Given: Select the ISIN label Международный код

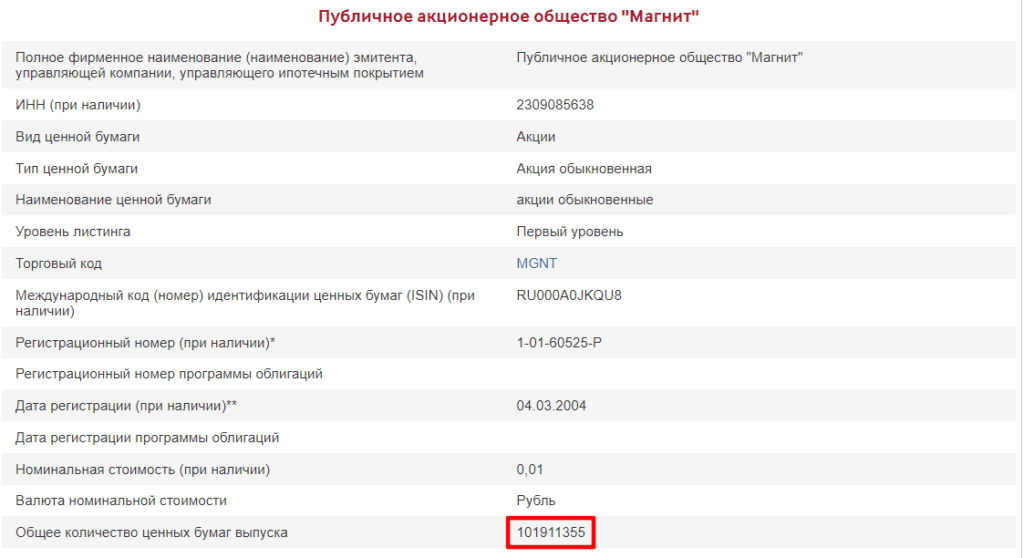Looking at the screenshot, I should click(x=245, y=303).
